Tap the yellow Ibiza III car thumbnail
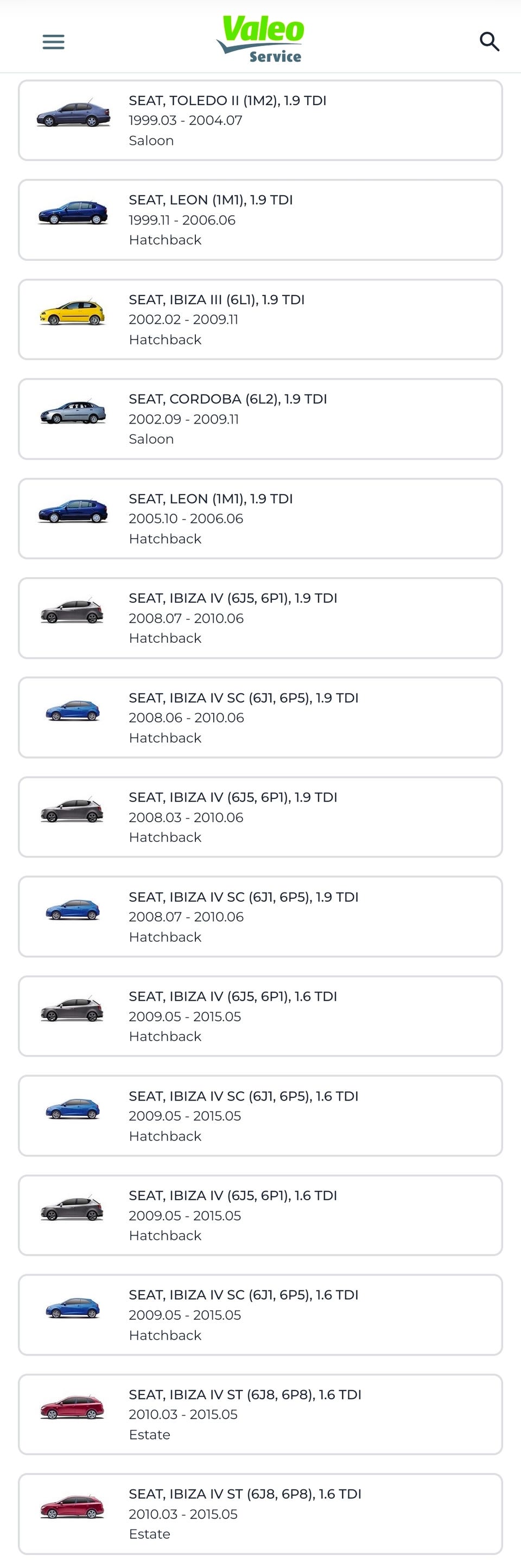The height and width of the screenshot is (1568, 521). (x=73, y=312)
